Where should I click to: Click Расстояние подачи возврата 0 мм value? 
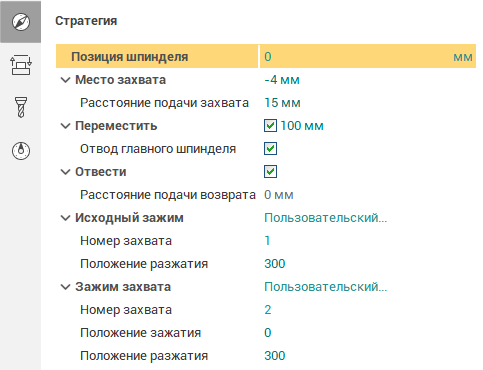pyautogui.click(x=279, y=195)
